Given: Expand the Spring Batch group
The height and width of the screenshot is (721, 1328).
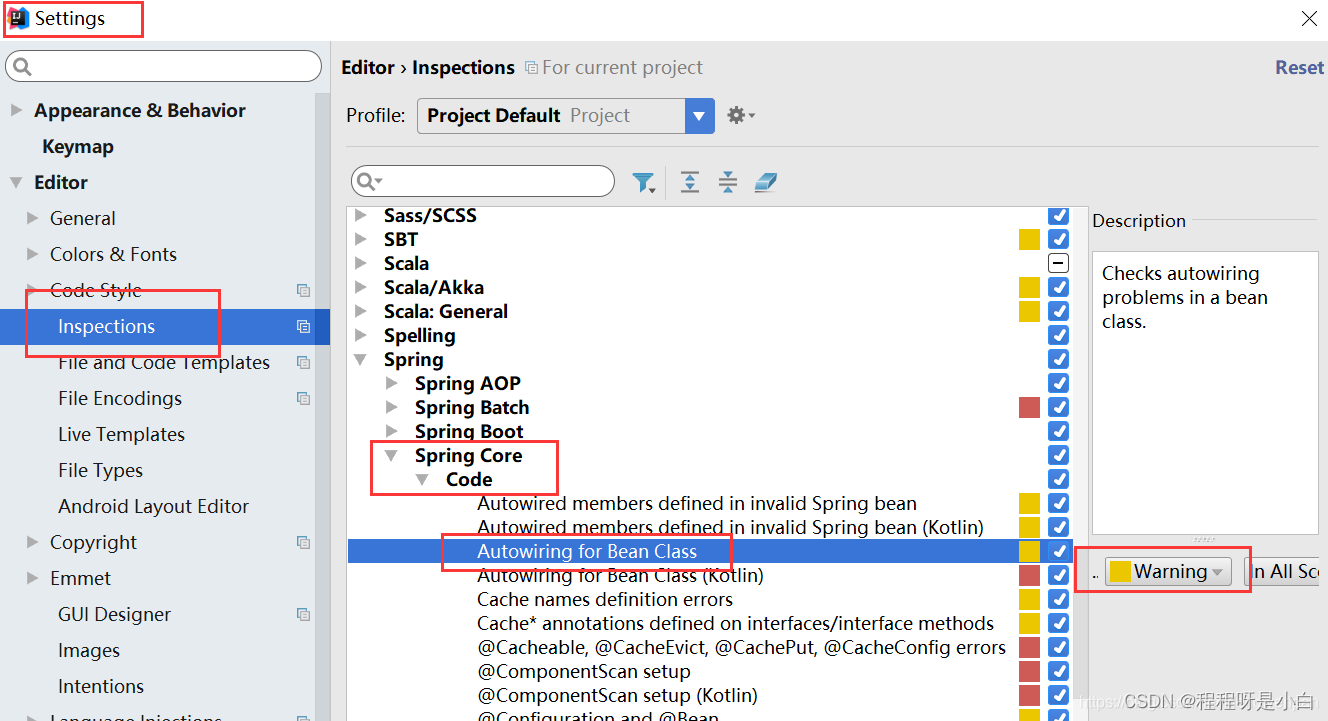Looking at the screenshot, I should 392,408.
